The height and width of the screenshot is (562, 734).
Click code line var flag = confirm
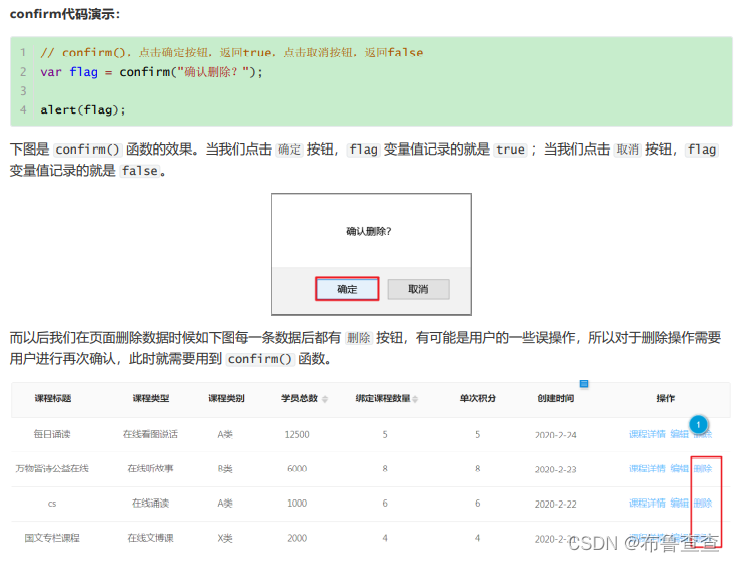click(151, 72)
